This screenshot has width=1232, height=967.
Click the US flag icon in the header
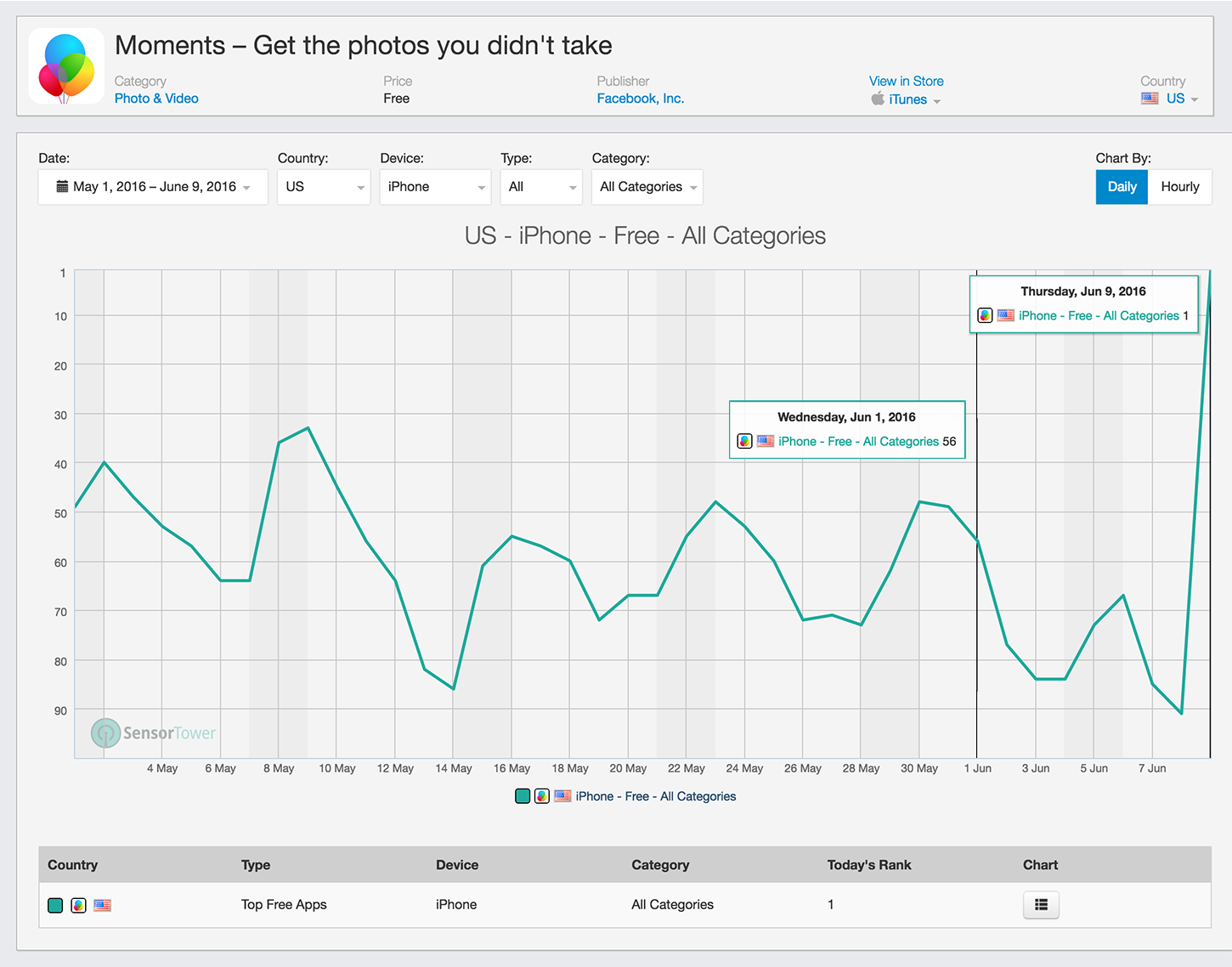pyautogui.click(x=1150, y=99)
